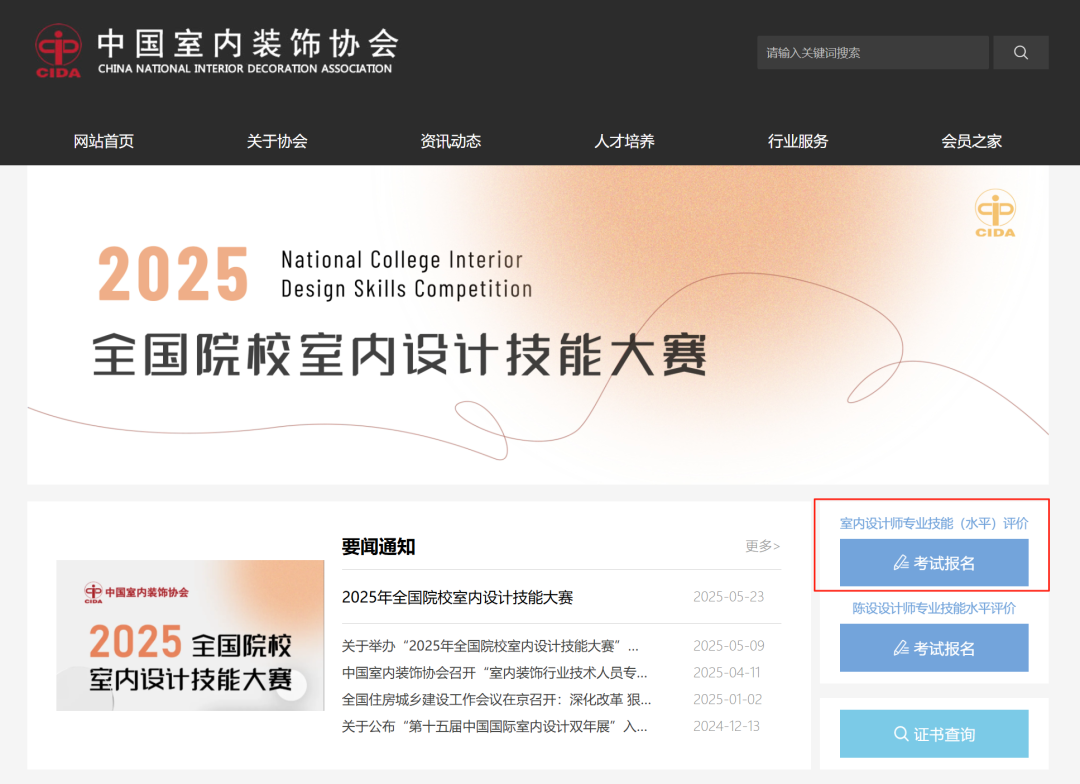1080x784 pixels.
Task: Click 考试报名 button under 室内设计师专业技能评价
Action: point(934,563)
